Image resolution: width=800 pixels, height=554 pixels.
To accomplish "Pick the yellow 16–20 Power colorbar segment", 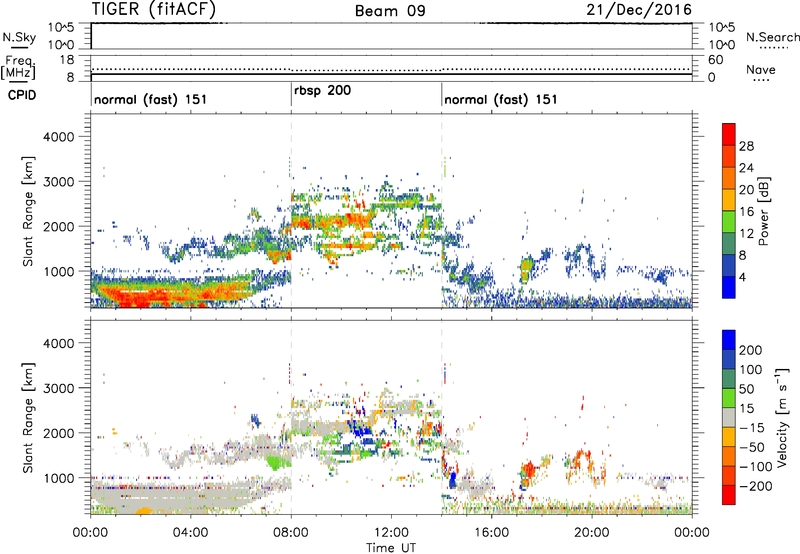I will click(x=729, y=199).
